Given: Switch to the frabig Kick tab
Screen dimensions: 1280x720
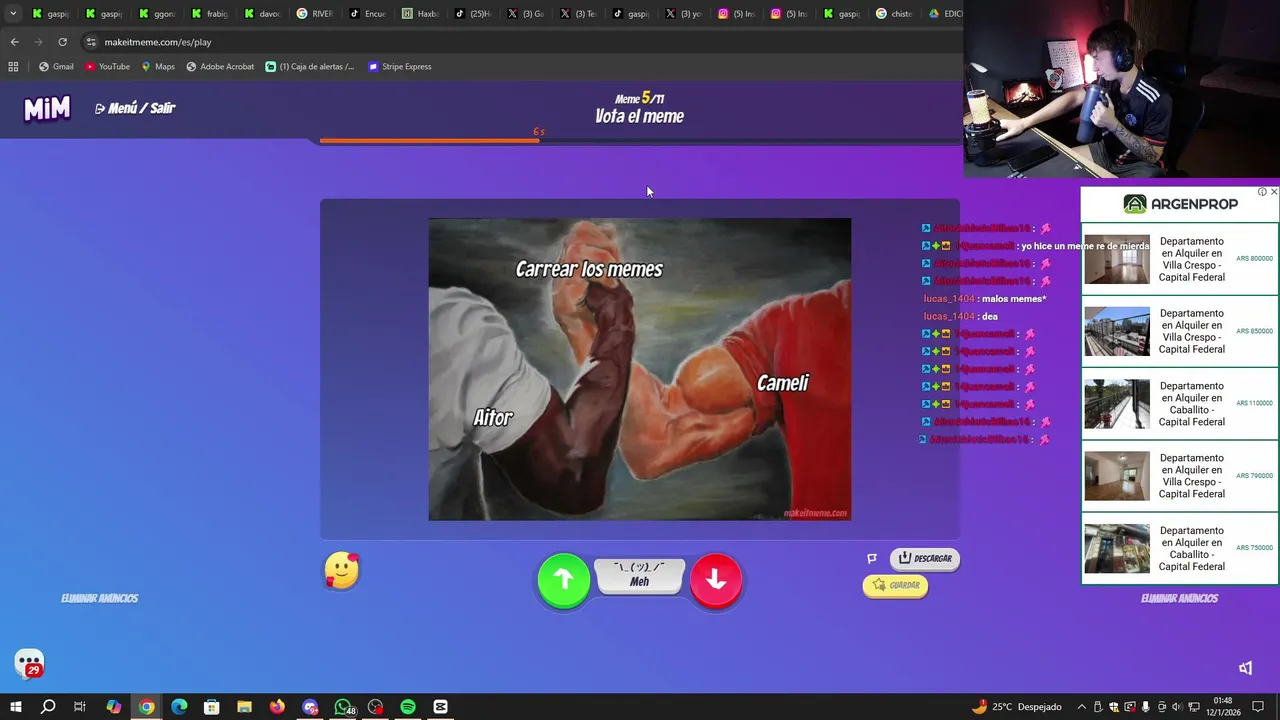Looking at the screenshot, I should (x=209, y=14).
